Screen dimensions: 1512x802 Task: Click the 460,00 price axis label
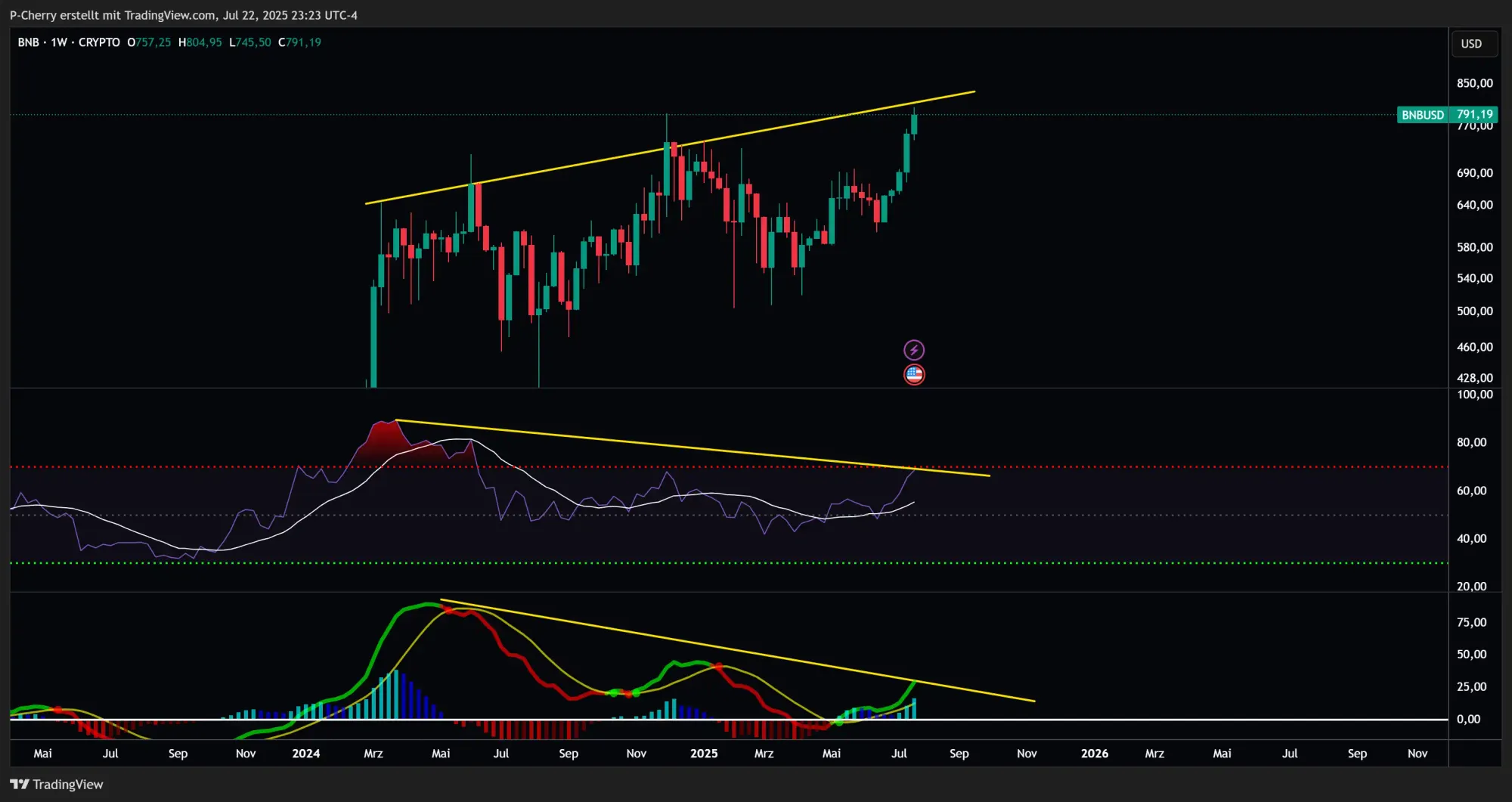click(x=1474, y=347)
